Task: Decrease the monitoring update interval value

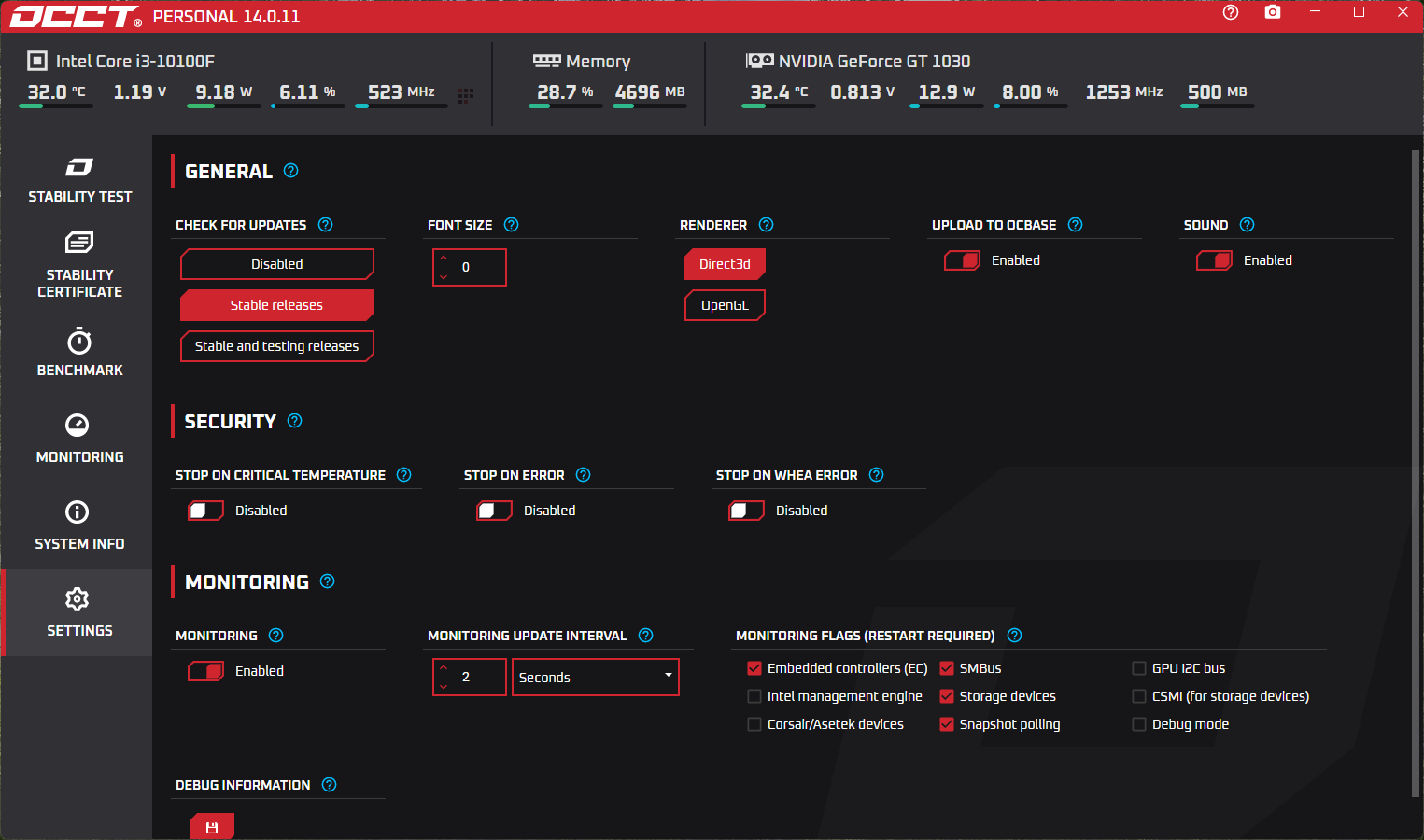Action: (444, 687)
